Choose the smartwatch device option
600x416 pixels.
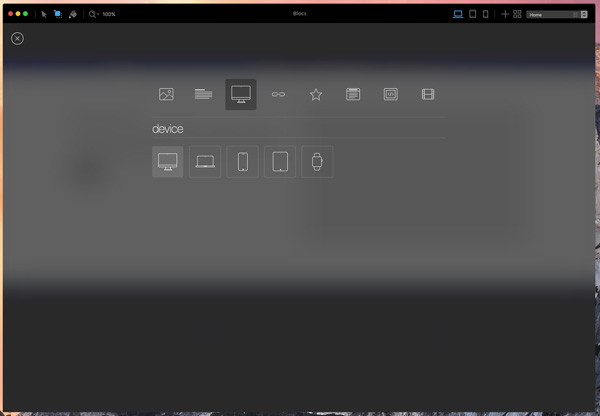(x=317, y=162)
